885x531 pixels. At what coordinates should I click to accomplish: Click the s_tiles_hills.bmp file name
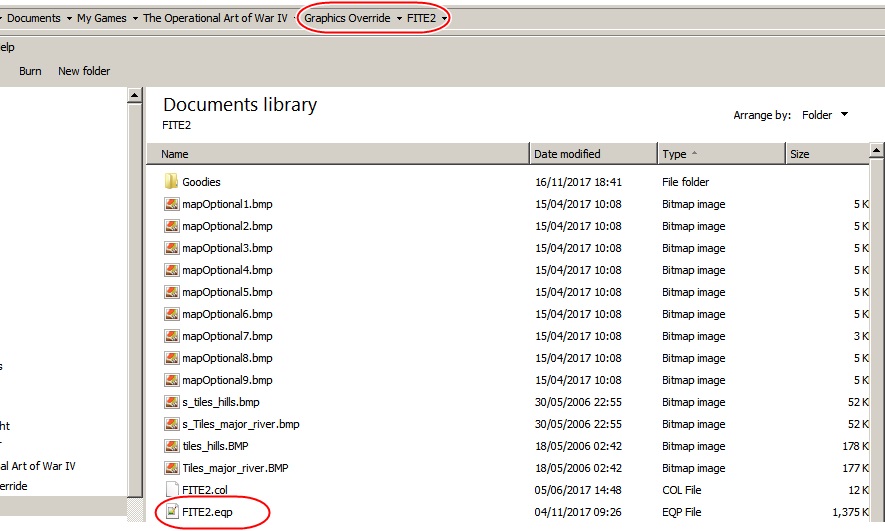coord(221,402)
